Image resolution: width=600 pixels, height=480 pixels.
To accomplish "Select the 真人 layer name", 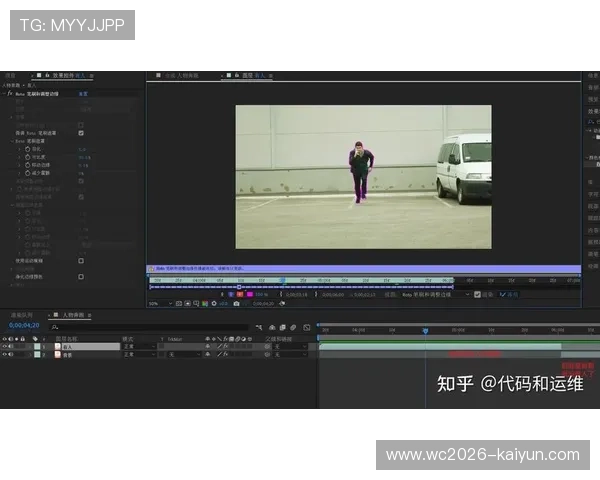I will click(x=91, y=346).
